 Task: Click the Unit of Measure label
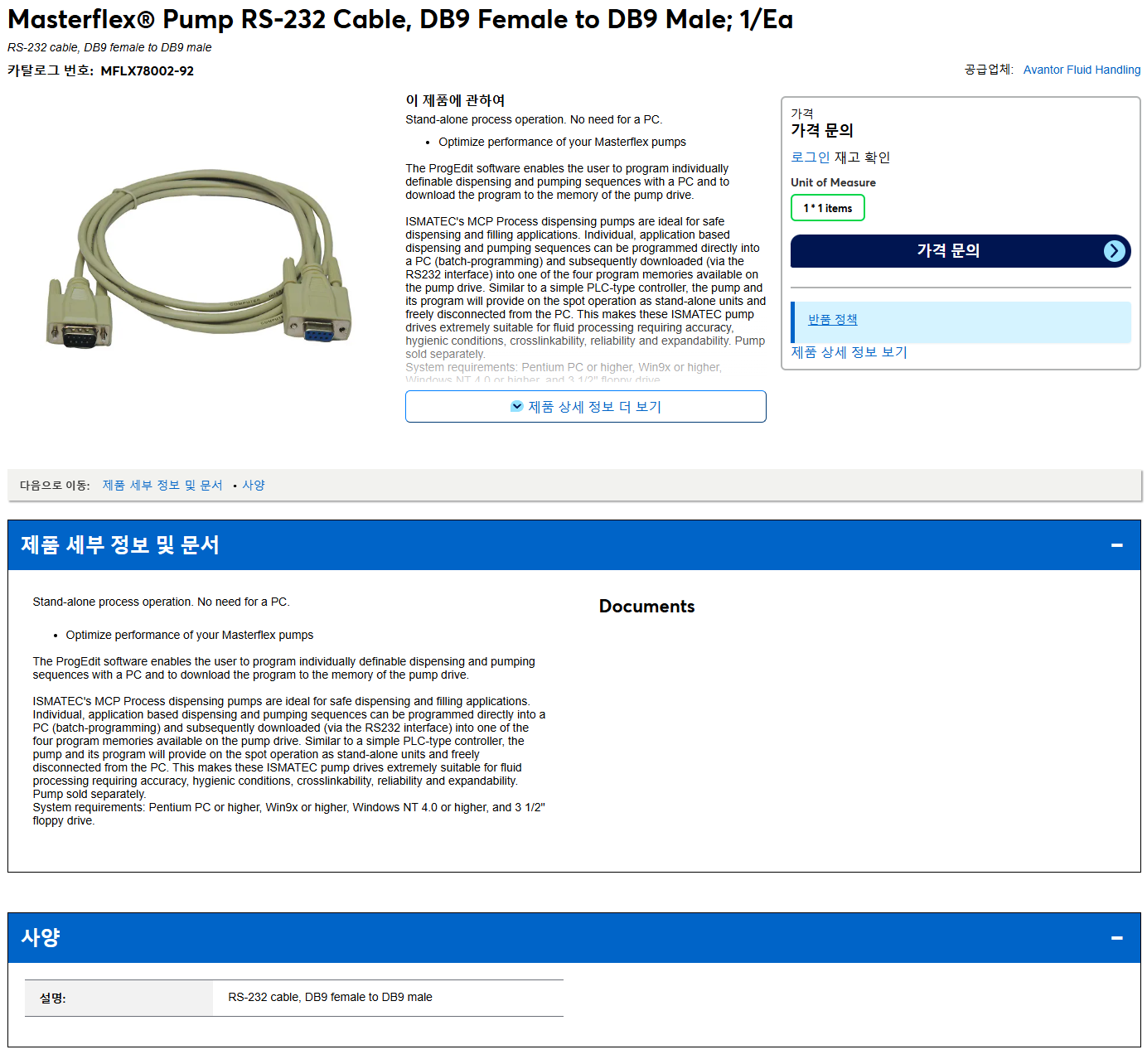coord(833,182)
